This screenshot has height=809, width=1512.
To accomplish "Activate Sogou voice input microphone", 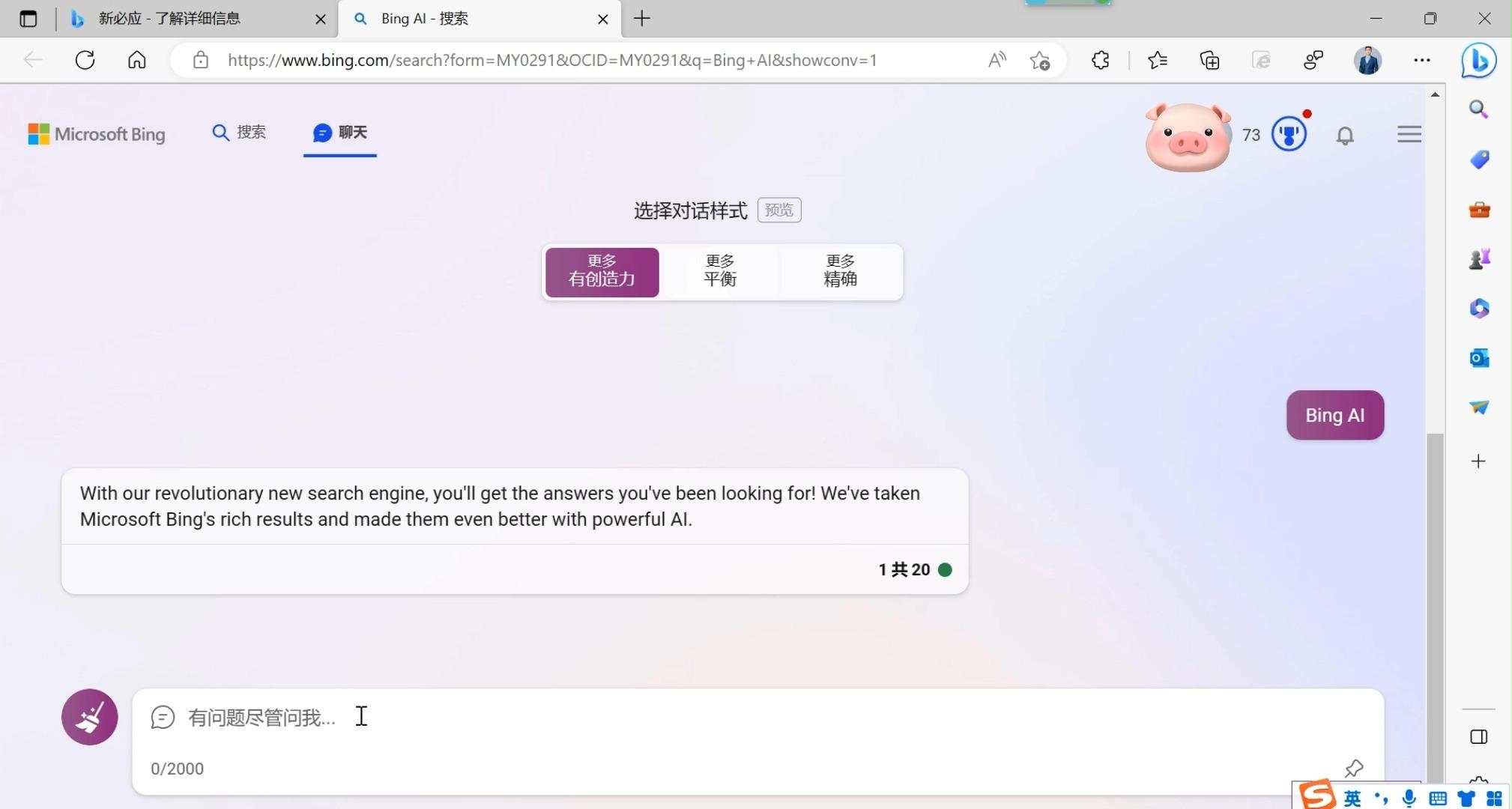I will point(1409,799).
